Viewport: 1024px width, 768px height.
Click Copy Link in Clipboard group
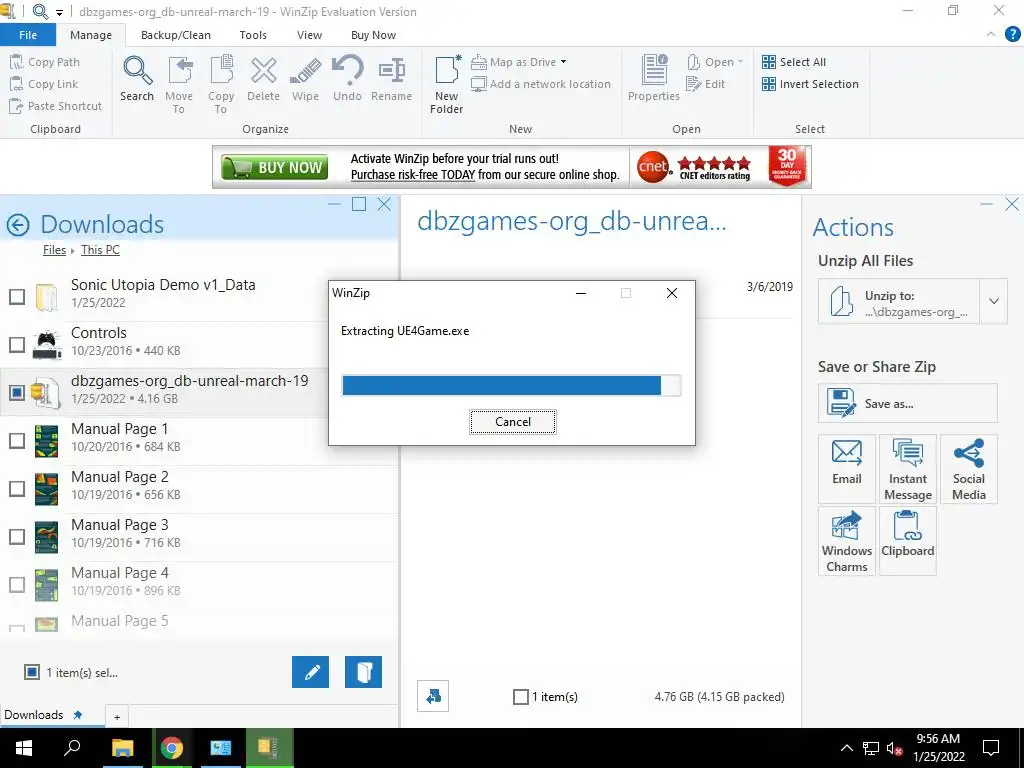[x=44, y=84]
